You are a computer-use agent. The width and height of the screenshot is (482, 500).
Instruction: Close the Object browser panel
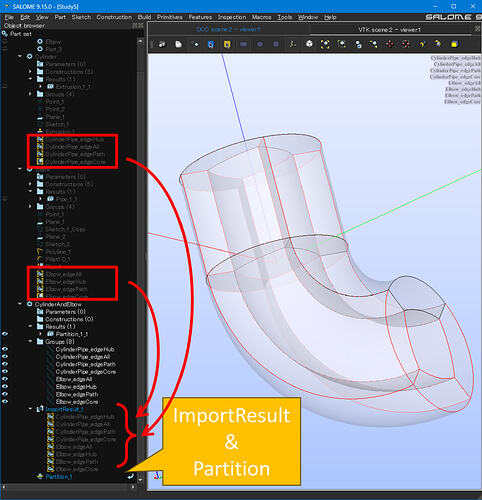coord(142,26)
